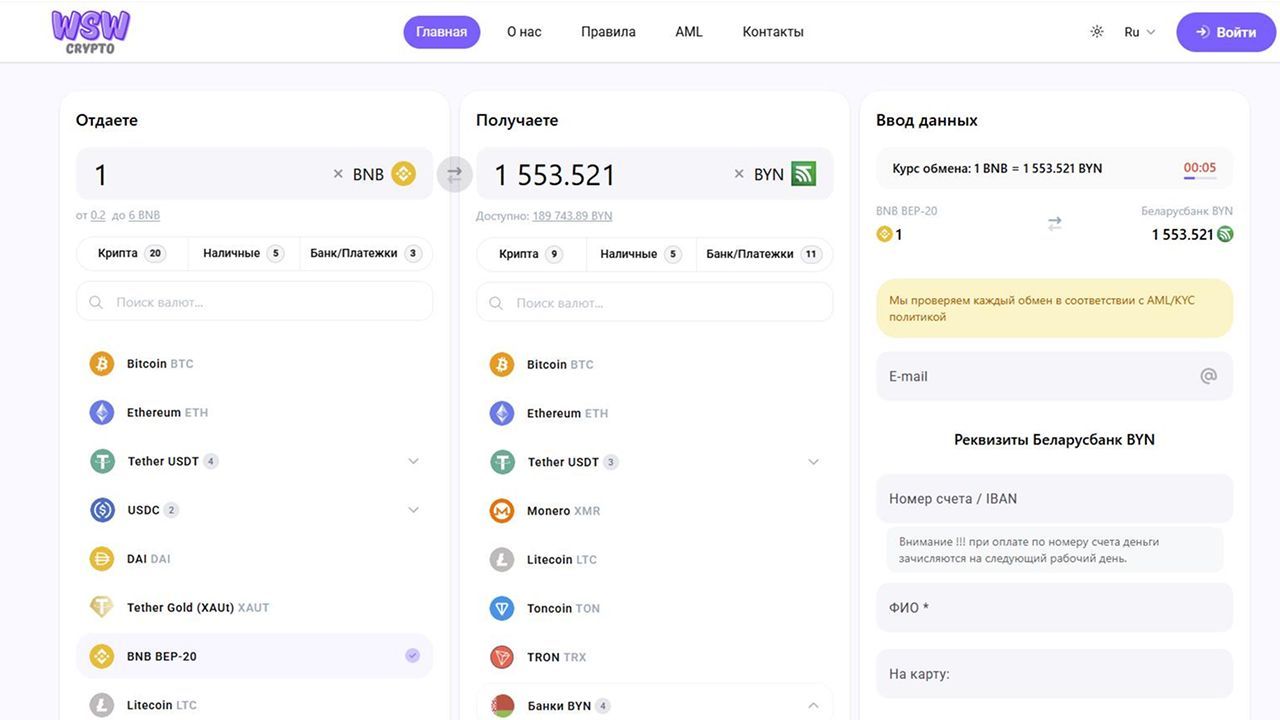Open the Ru language dropdown

pos(1139,32)
